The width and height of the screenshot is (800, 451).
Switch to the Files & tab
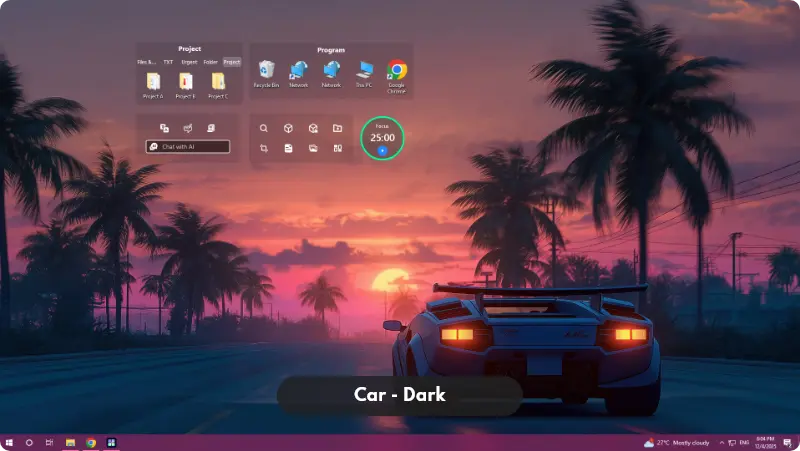[146, 62]
